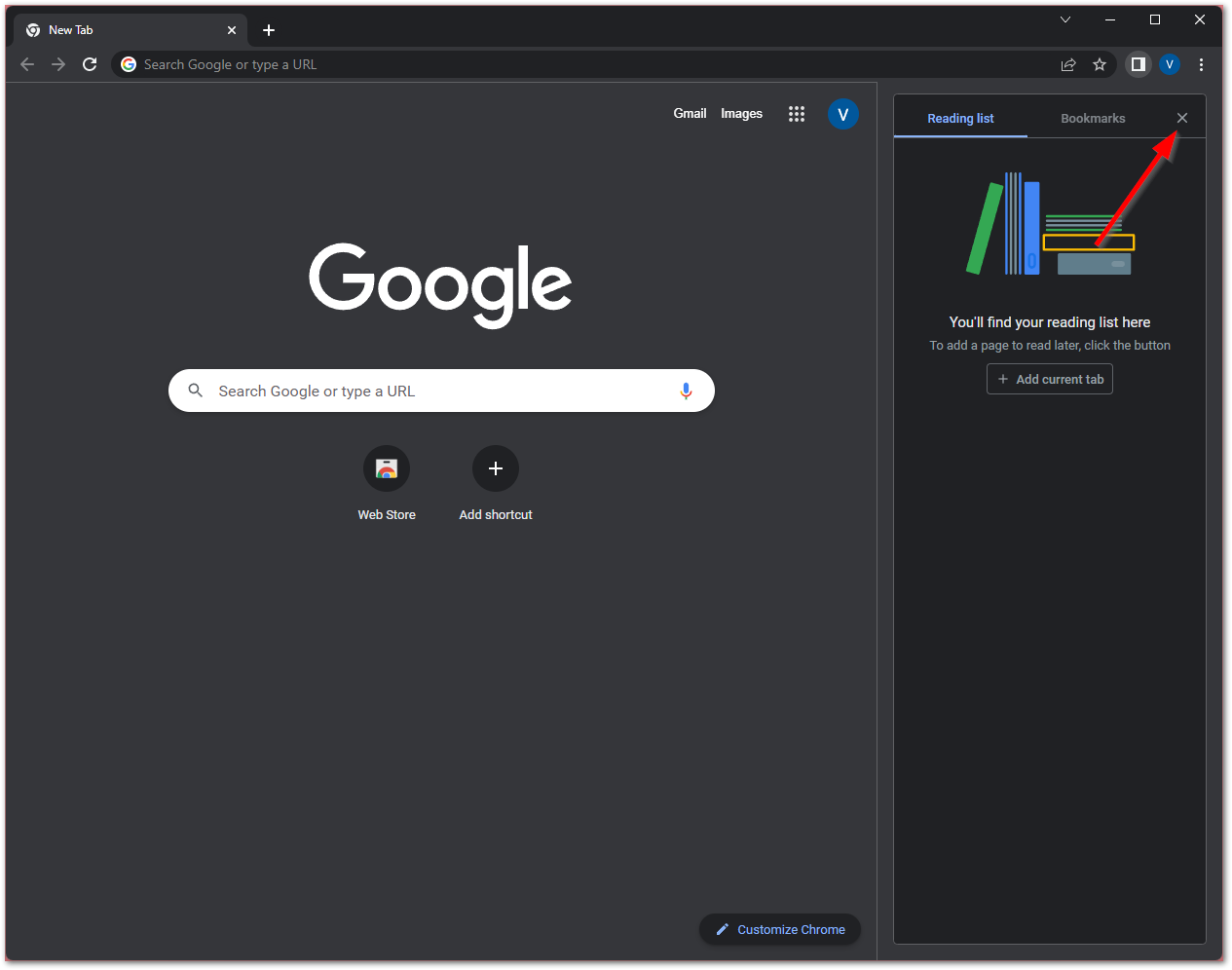The image size is (1232, 970).
Task: Toggle the side panel button in toolbar
Action: 1138,64
